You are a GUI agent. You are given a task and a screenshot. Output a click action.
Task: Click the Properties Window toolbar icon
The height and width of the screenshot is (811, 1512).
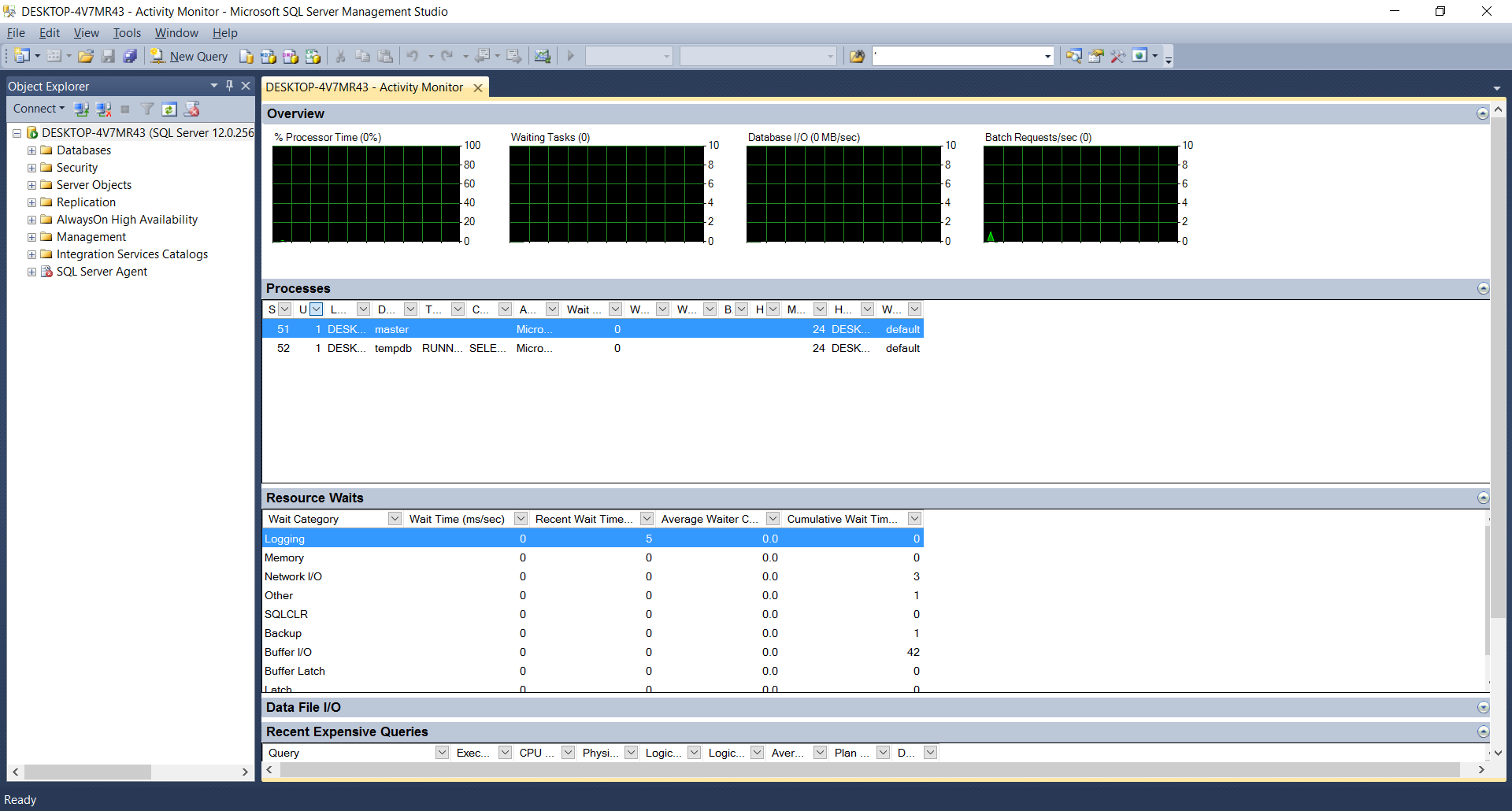(x=1095, y=56)
